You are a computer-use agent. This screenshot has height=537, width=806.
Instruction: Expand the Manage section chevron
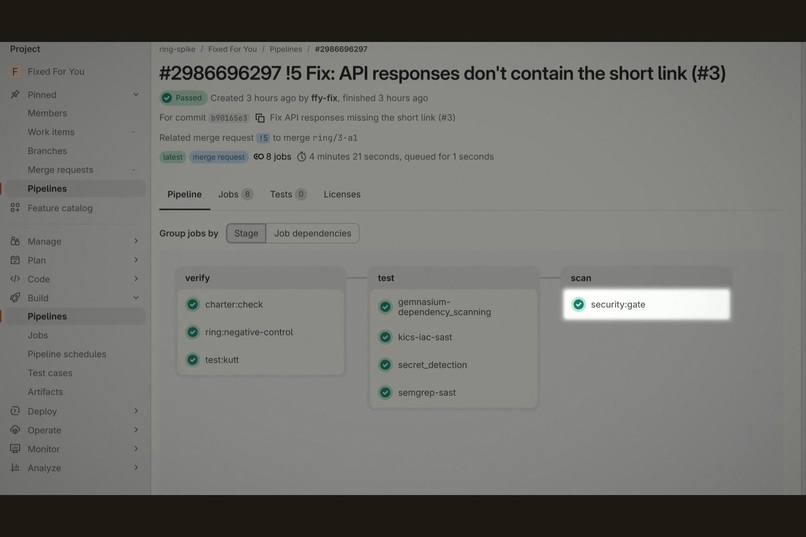click(x=136, y=241)
